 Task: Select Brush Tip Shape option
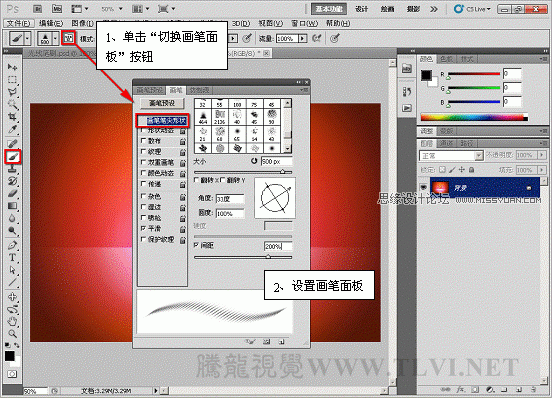tap(163, 121)
